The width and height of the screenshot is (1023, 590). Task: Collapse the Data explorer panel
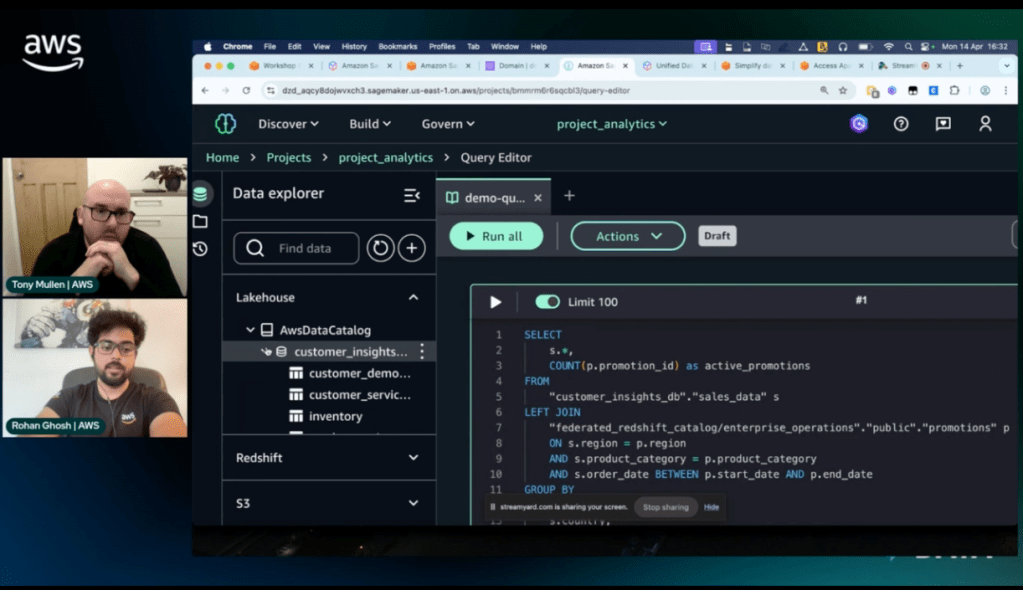(411, 195)
